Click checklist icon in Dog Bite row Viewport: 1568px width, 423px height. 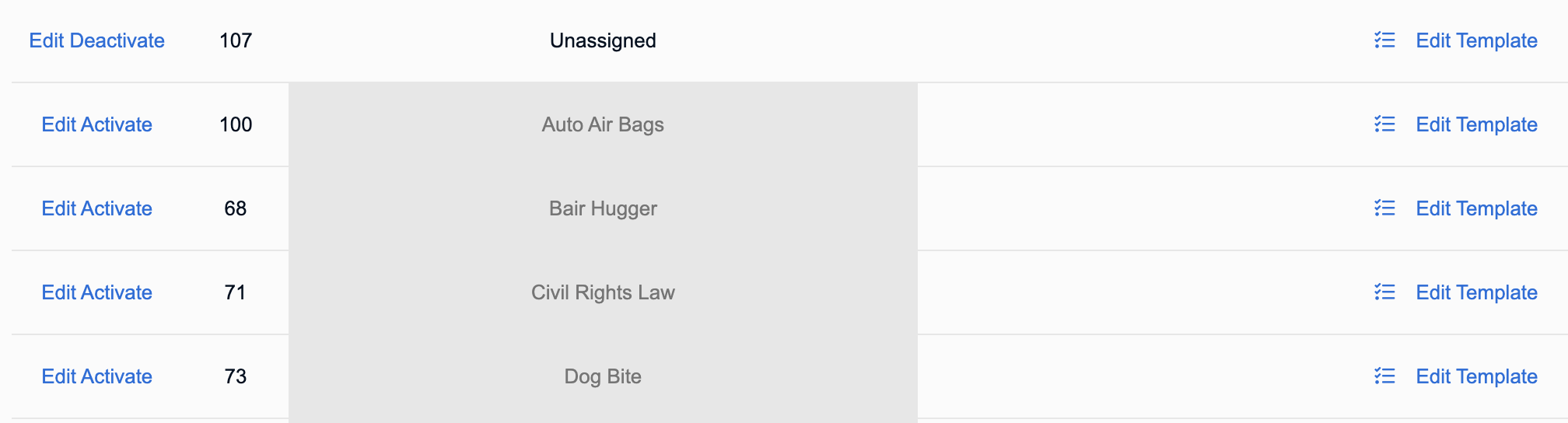[x=1384, y=376]
